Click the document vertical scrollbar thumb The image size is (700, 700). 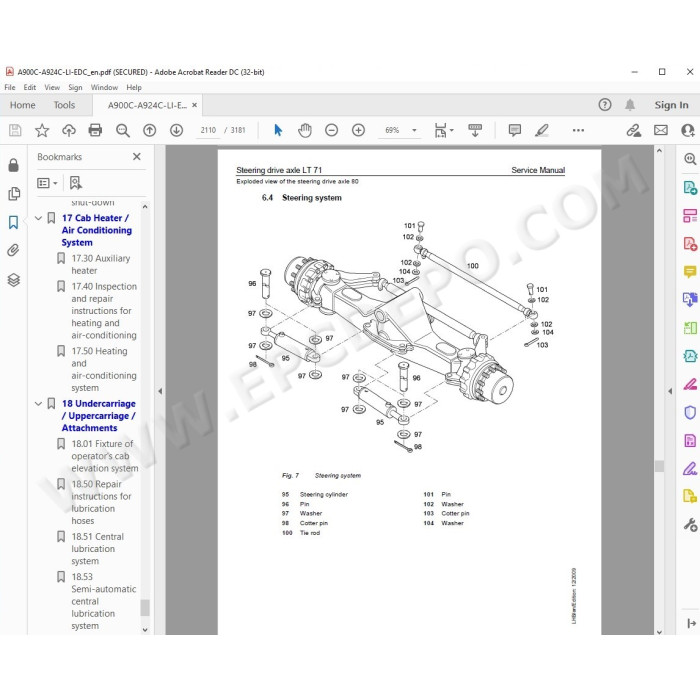pos(659,466)
